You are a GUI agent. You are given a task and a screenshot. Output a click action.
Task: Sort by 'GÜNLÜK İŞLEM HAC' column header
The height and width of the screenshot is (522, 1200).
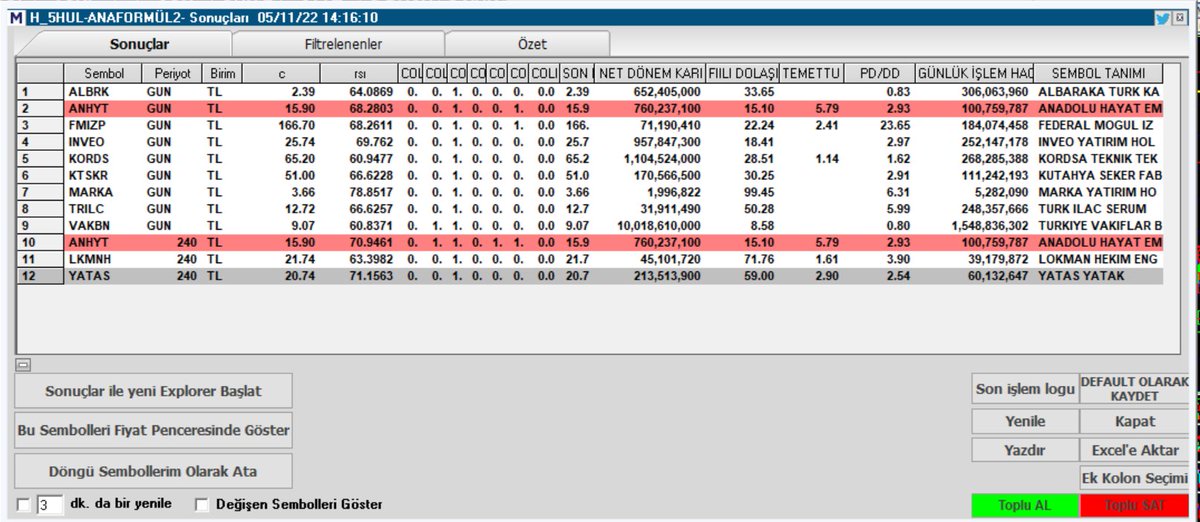pyautogui.click(x=975, y=74)
